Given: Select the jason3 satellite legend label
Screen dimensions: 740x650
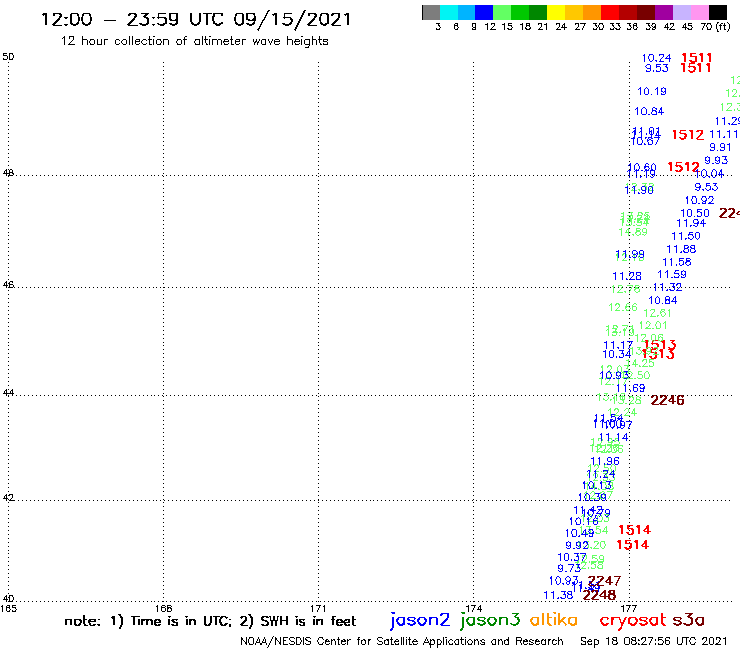Looking at the screenshot, I should [490, 620].
